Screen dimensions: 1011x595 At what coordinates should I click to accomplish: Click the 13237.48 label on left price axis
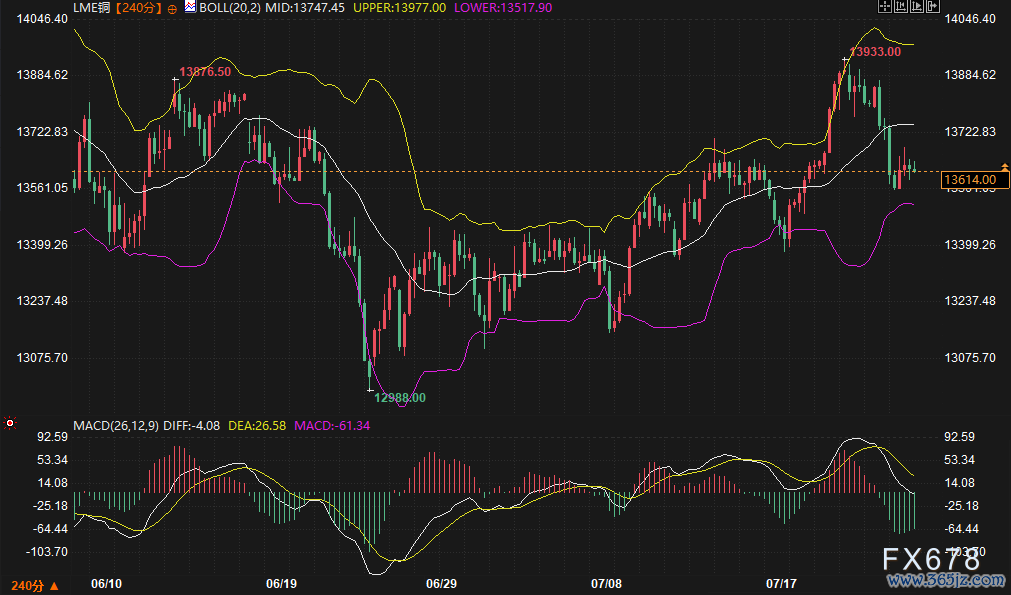(42, 301)
